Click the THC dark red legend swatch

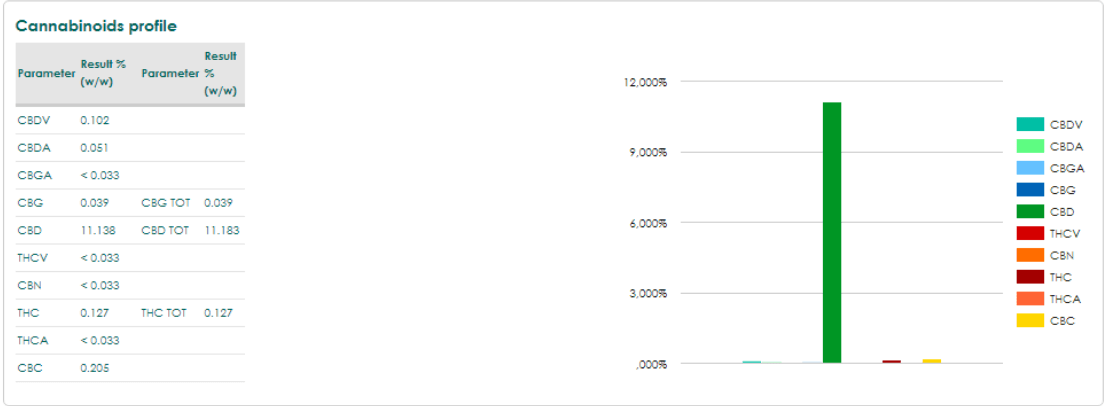tap(1030, 277)
